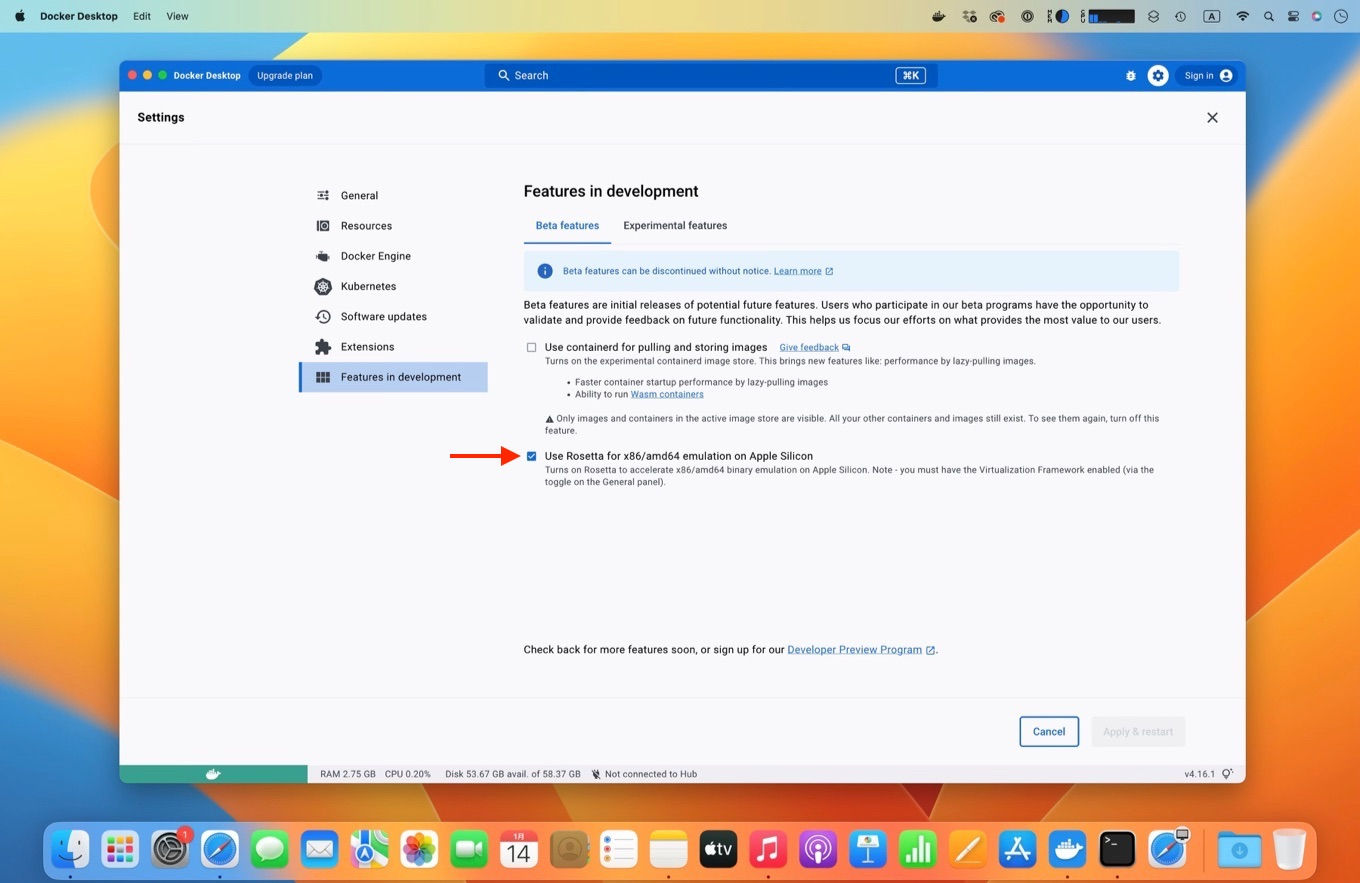Click the CPU 0.20% status text
Image resolution: width=1360 pixels, height=883 pixels.
pyautogui.click(x=408, y=774)
